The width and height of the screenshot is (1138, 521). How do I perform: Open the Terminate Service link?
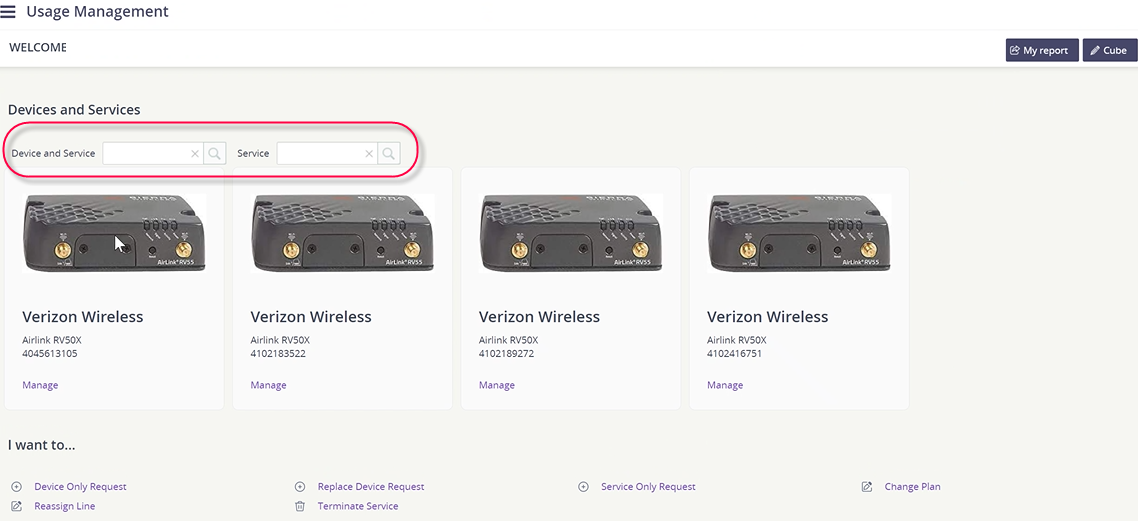(358, 506)
